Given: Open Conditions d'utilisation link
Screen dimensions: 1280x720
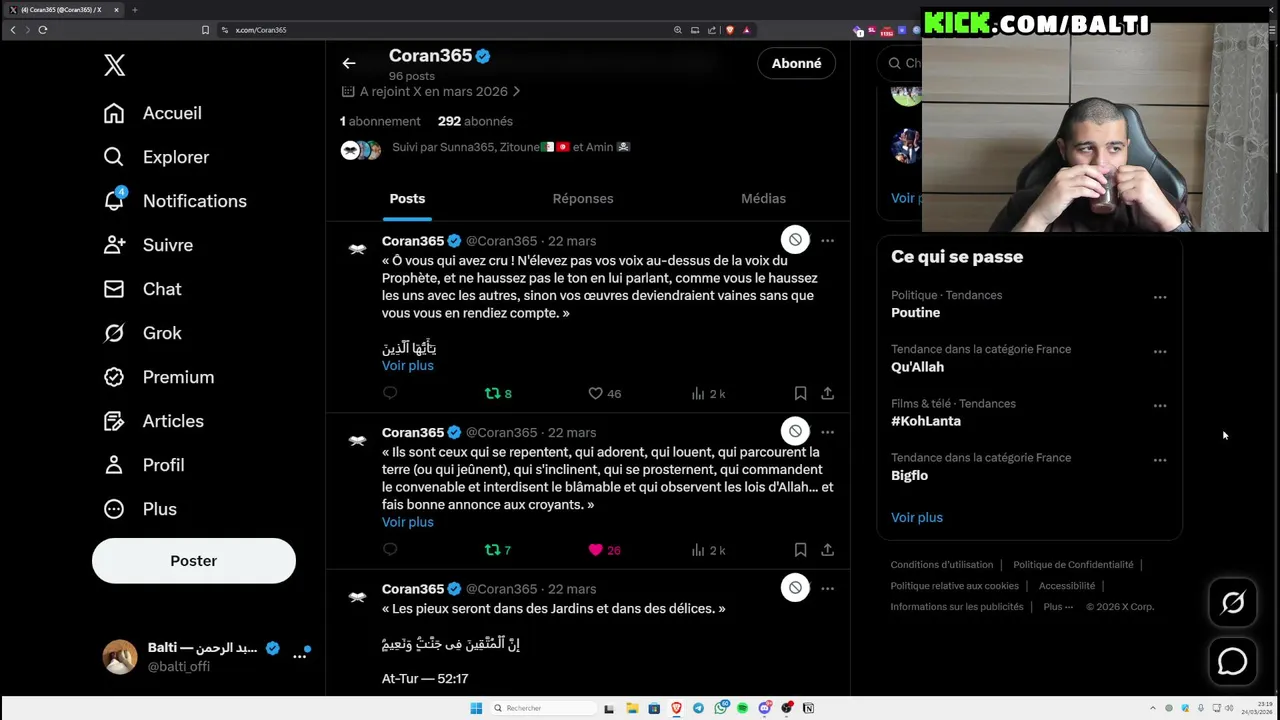Looking at the screenshot, I should pyautogui.click(x=942, y=564).
